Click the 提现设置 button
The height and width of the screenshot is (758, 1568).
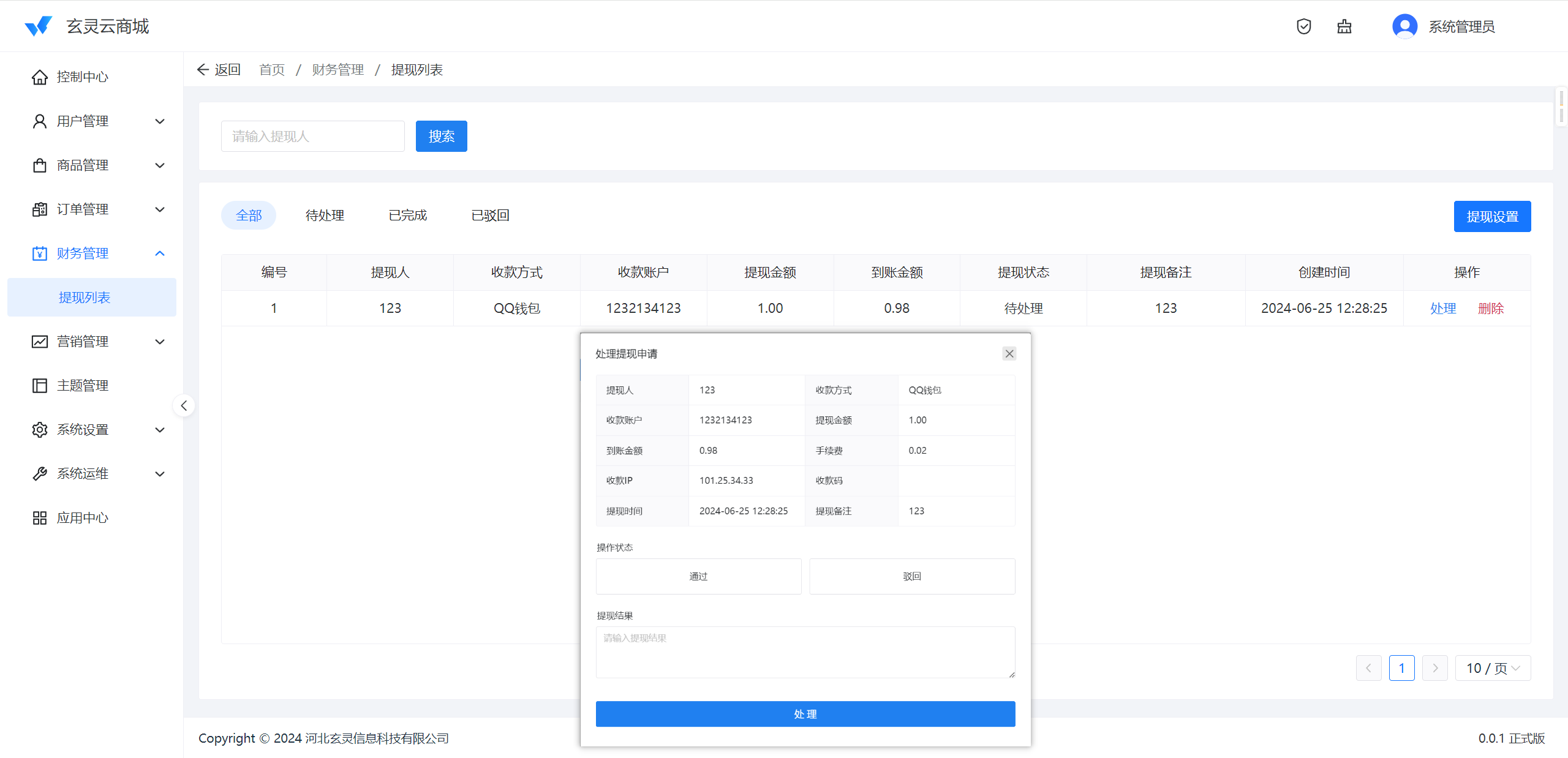pyautogui.click(x=1492, y=217)
